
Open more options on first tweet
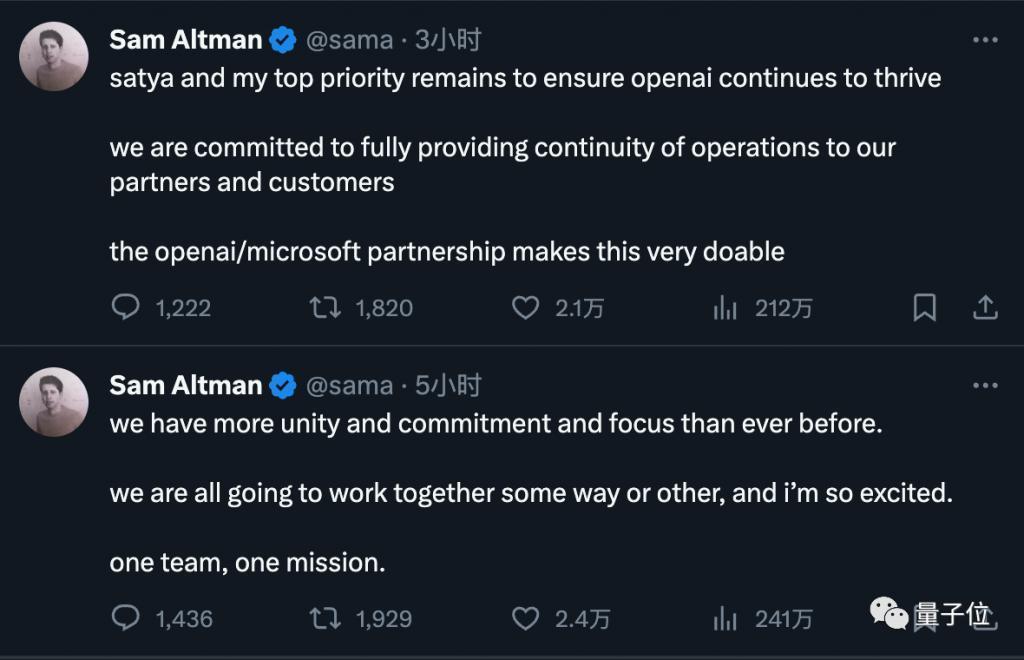tap(985, 40)
